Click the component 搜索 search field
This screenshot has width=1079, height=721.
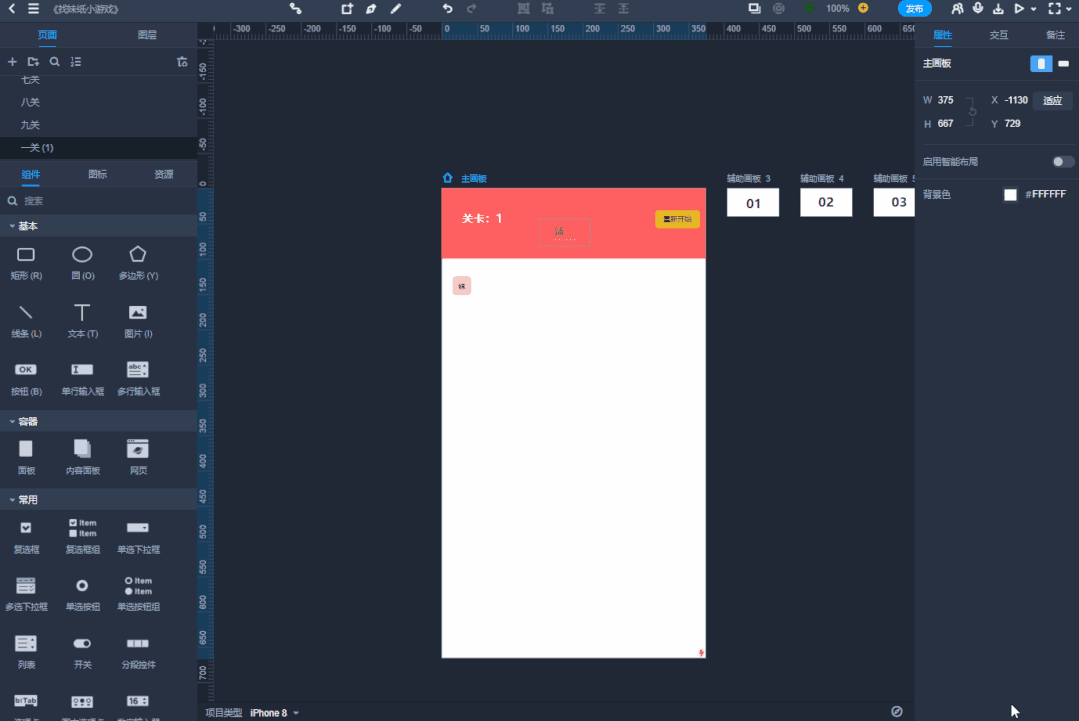[x=98, y=201]
